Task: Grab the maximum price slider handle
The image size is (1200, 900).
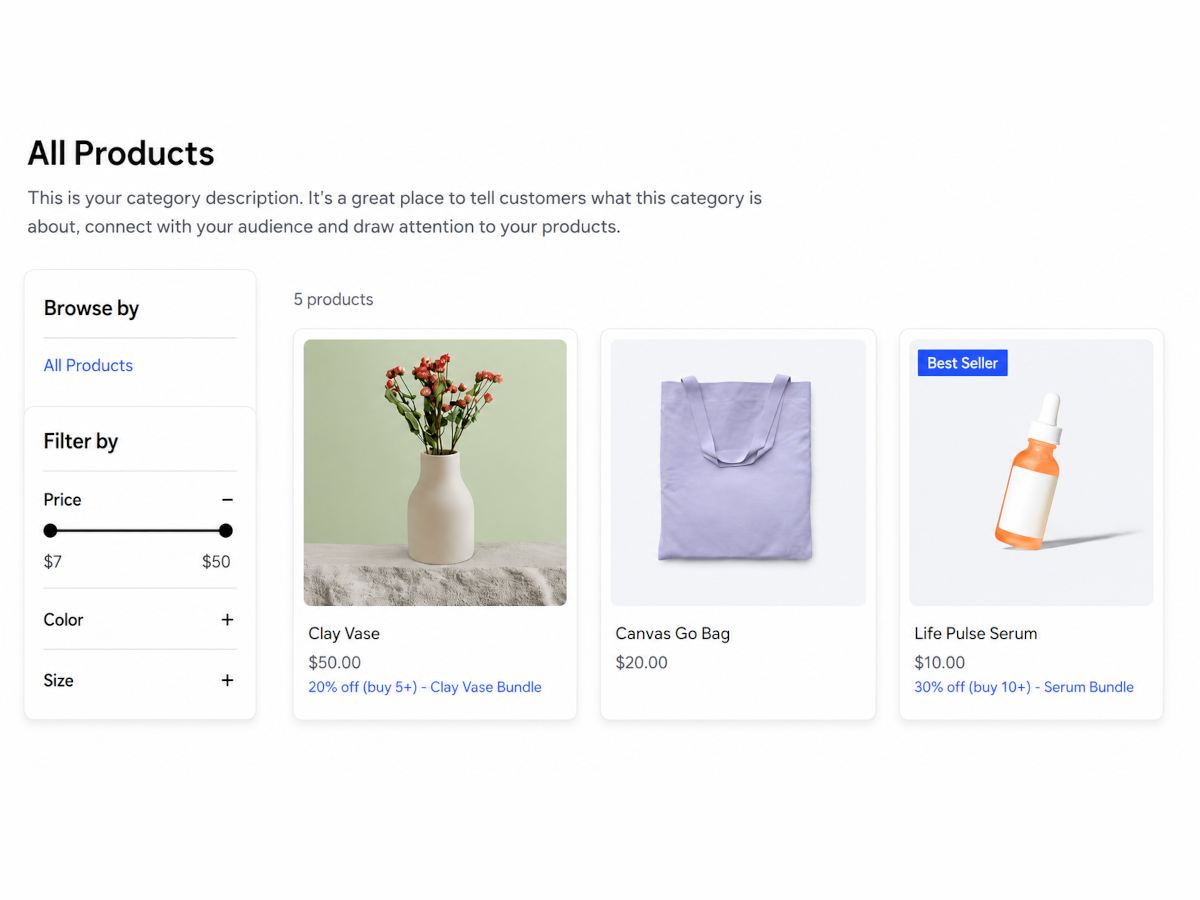Action: [x=226, y=531]
